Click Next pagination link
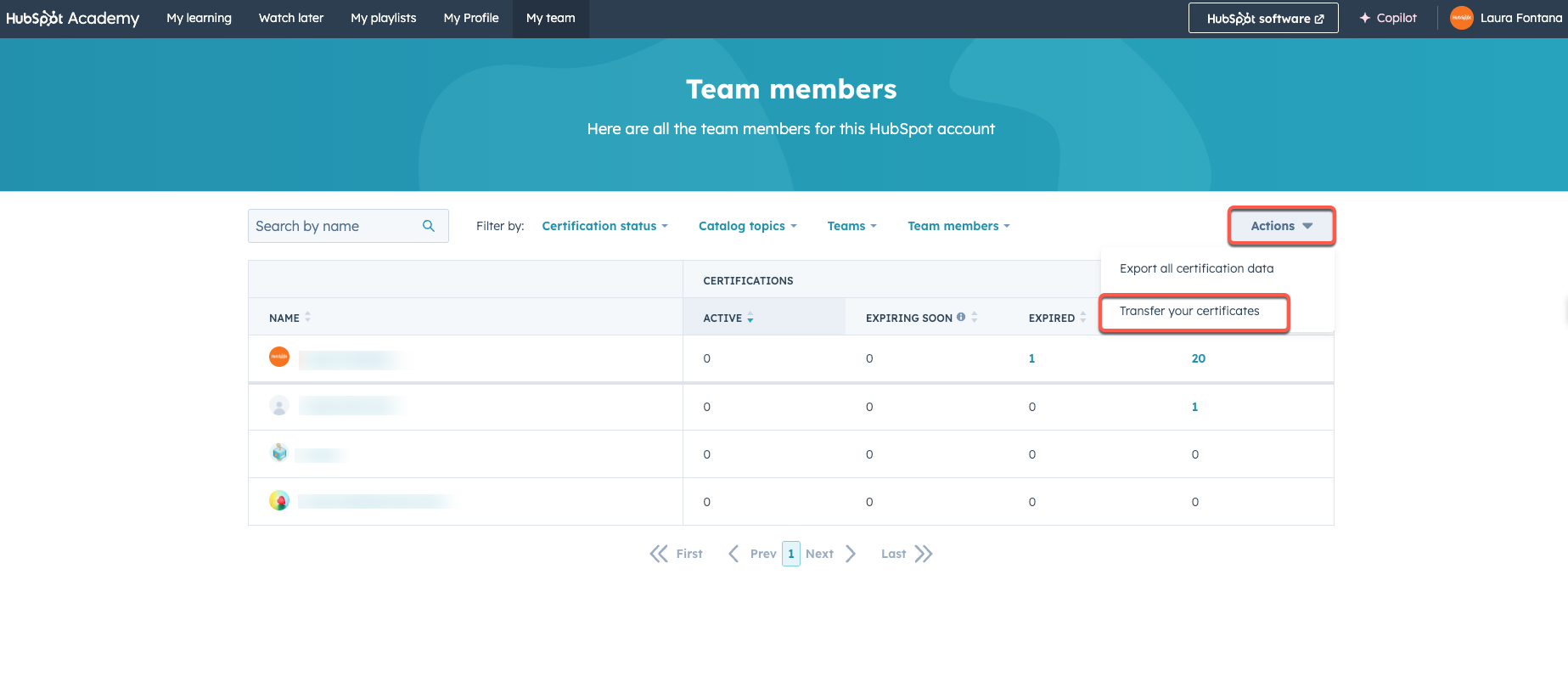 click(819, 554)
